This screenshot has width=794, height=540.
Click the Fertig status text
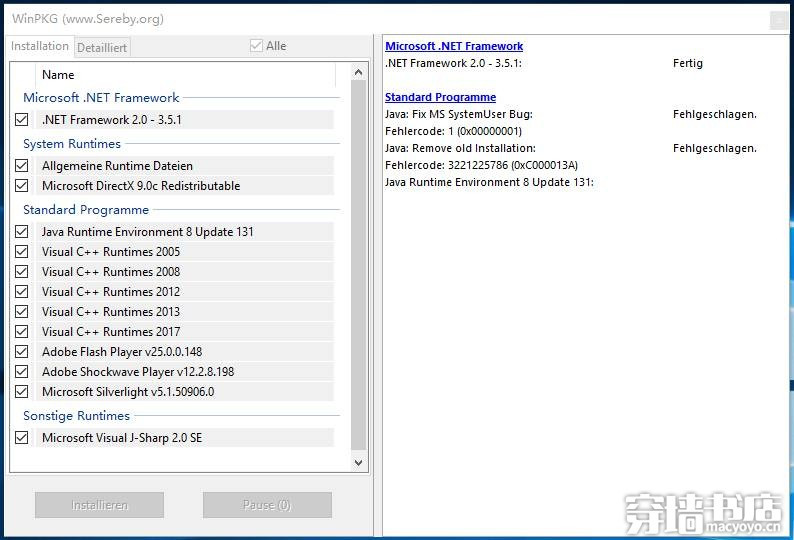click(688, 63)
